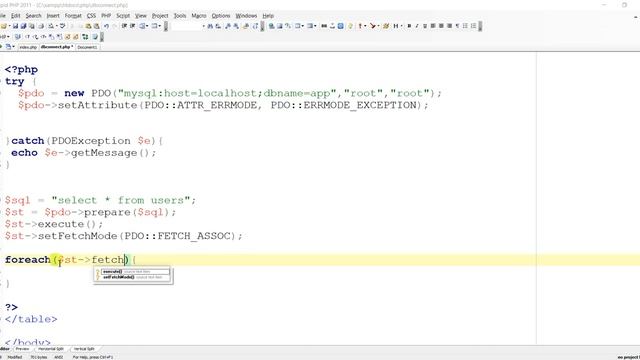Screen dimensions: 640x360
Task: Click the Heading (H) toolbar icon
Action: [396, 26]
